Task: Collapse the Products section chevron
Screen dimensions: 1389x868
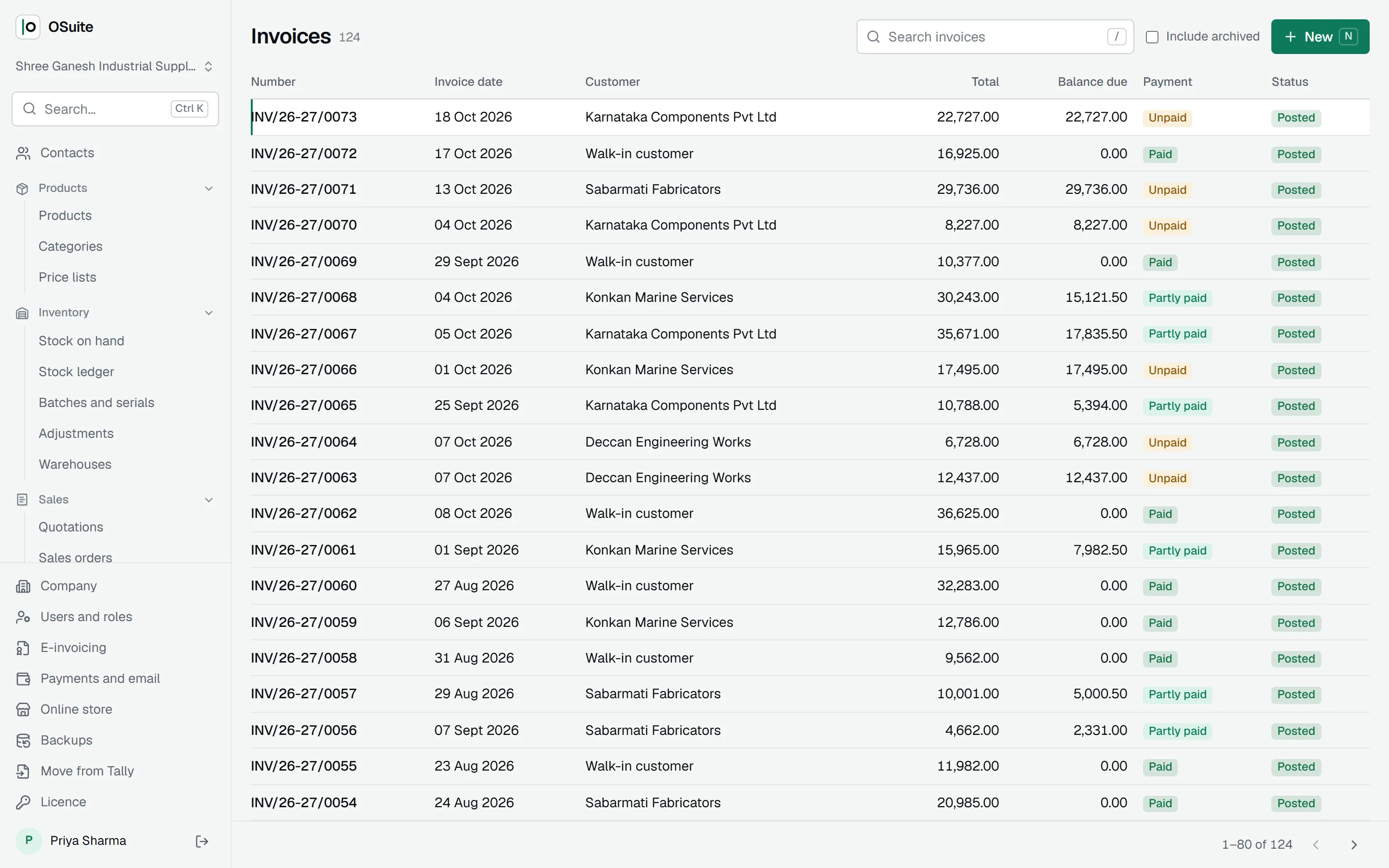Action: (209, 188)
